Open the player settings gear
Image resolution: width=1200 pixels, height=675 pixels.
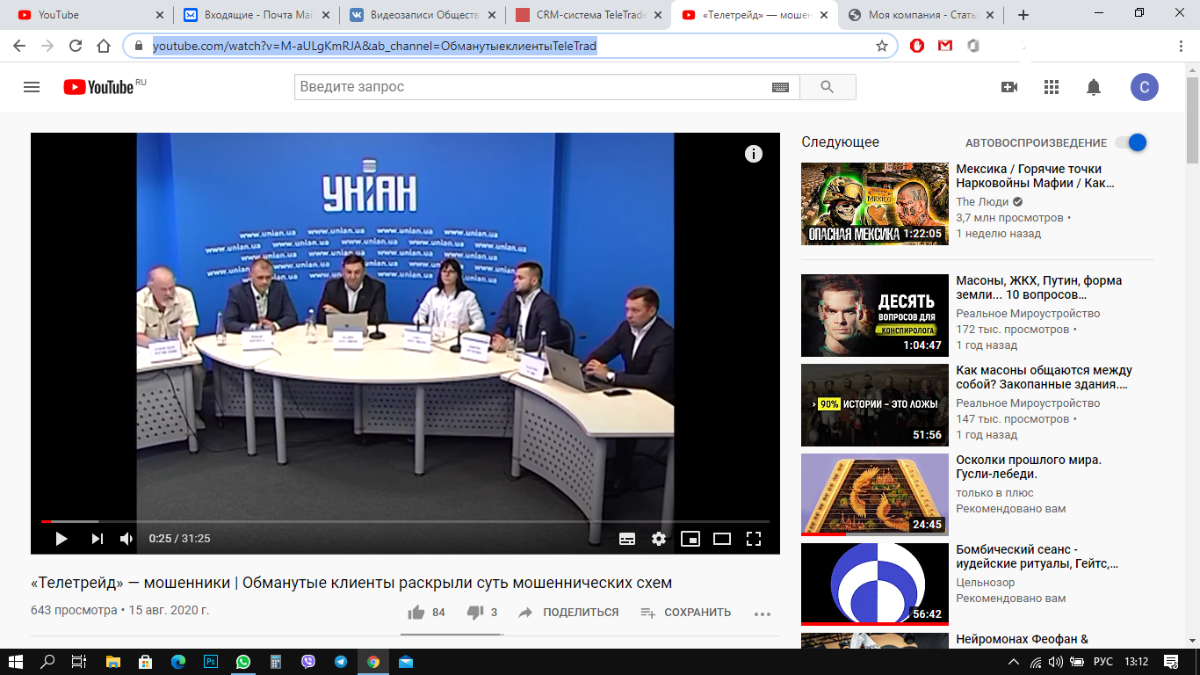pos(658,538)
